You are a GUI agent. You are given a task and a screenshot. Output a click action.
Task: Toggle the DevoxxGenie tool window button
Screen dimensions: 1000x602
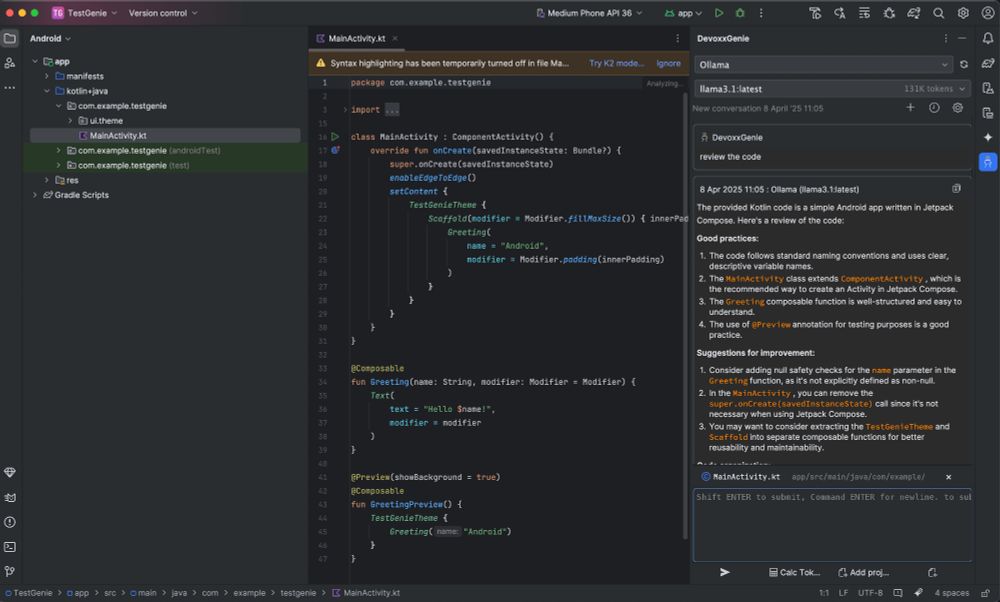pyautogui.click(x=988, y=162)
